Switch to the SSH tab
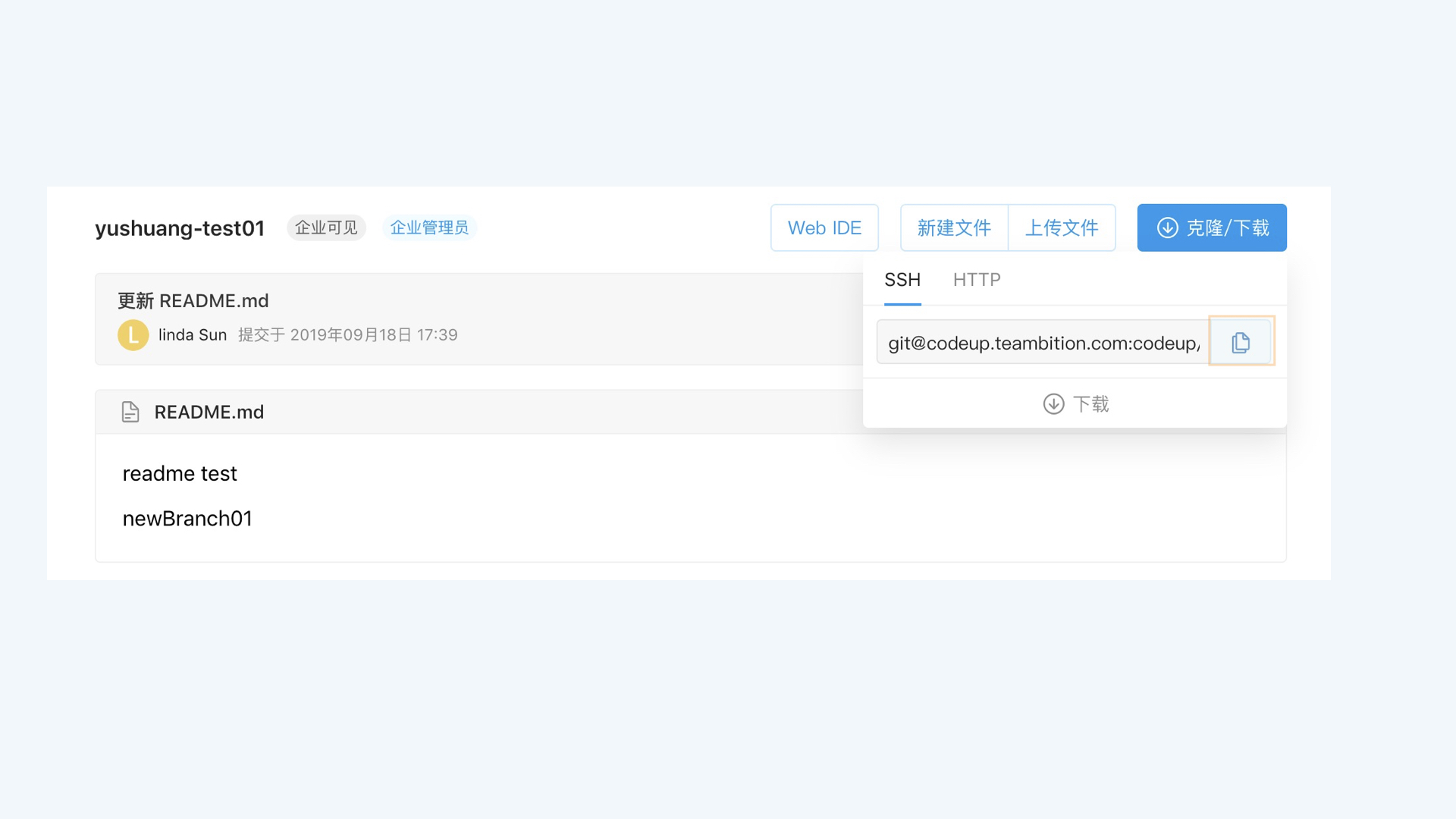This screenshot has width=1456, height=819. pos(902,280)
